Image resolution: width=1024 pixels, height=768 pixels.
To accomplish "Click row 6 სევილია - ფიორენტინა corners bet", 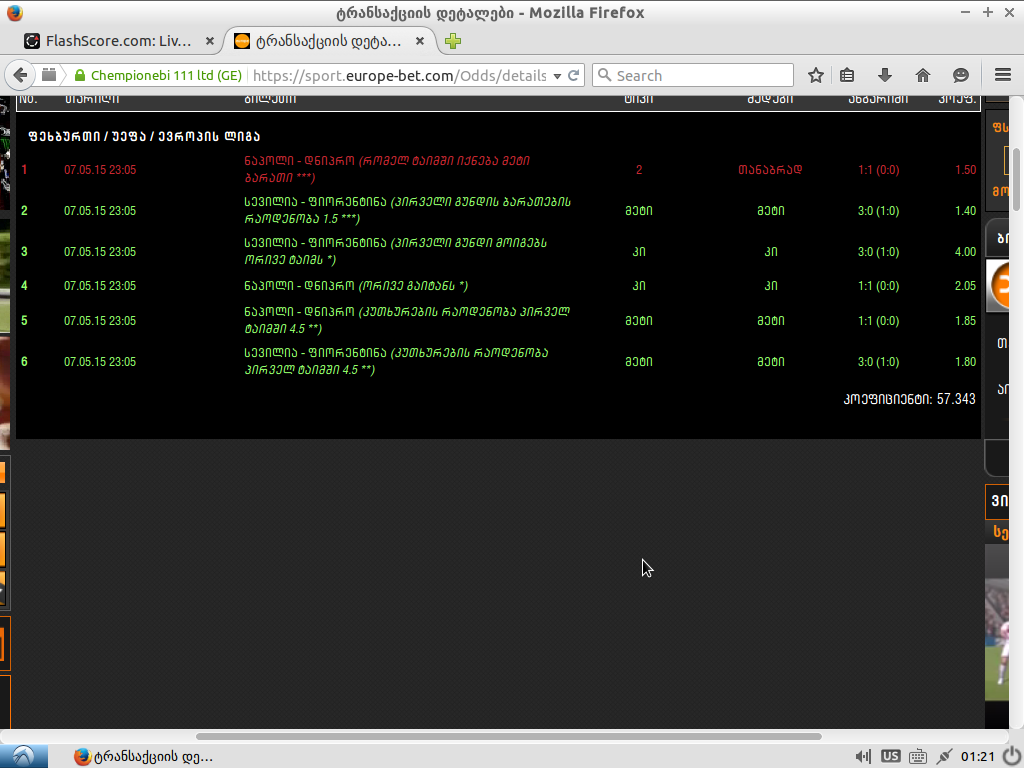I will (396, 361).
